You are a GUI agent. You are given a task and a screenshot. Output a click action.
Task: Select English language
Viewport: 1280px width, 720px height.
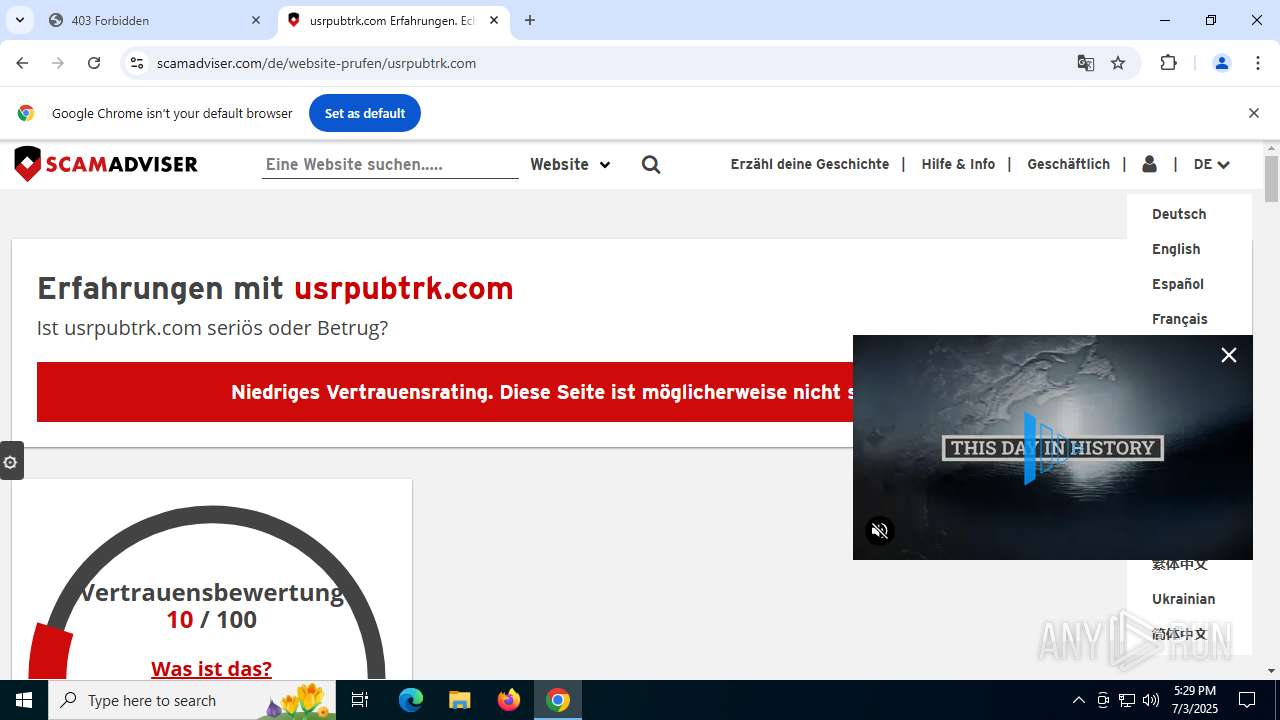click(1176, 249)
